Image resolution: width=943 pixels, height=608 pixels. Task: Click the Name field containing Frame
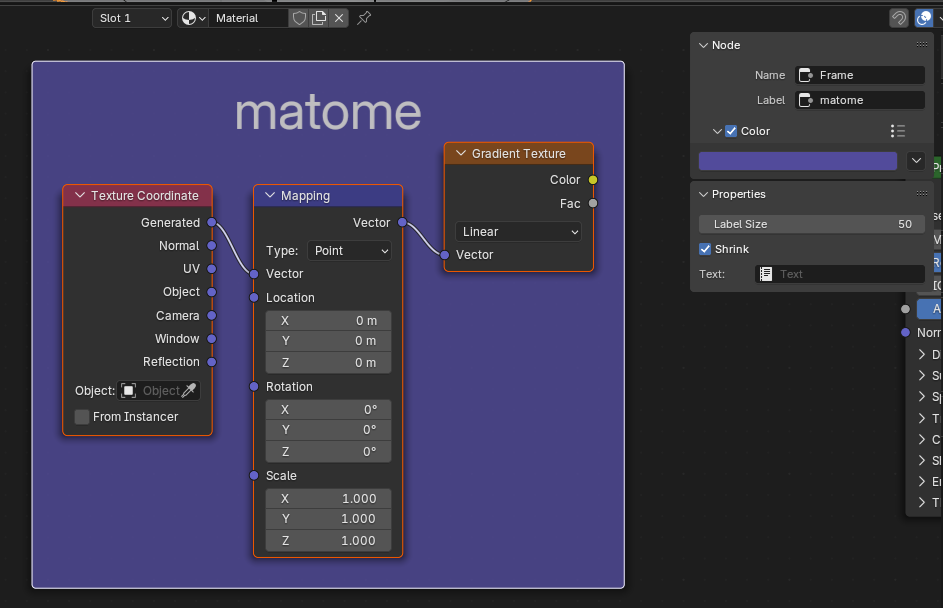pyautogui.click(x=860, y=75)
